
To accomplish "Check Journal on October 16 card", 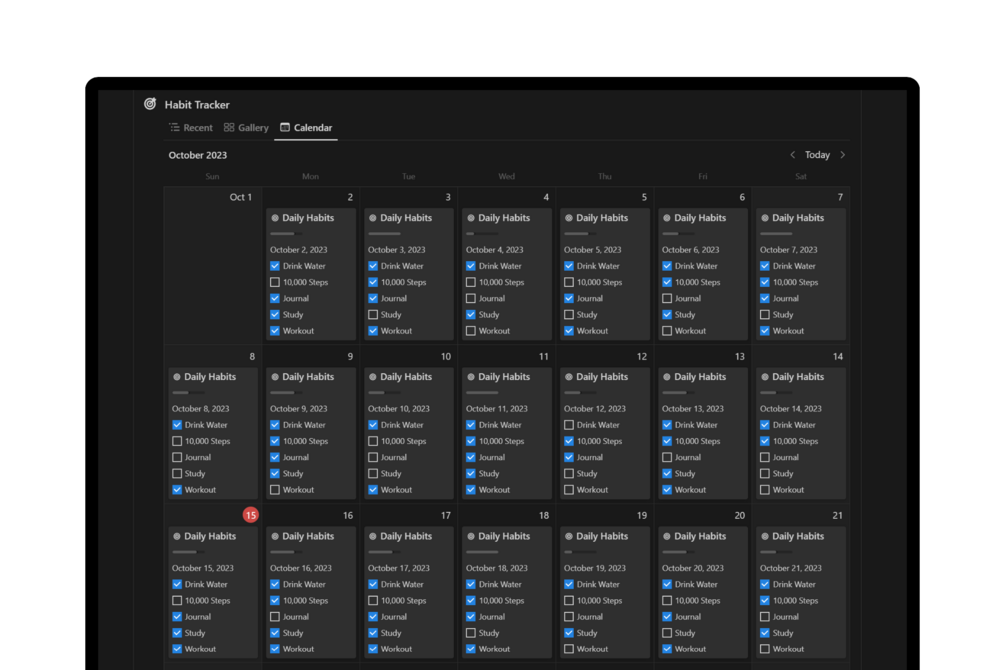I will [x=275, y=617].
